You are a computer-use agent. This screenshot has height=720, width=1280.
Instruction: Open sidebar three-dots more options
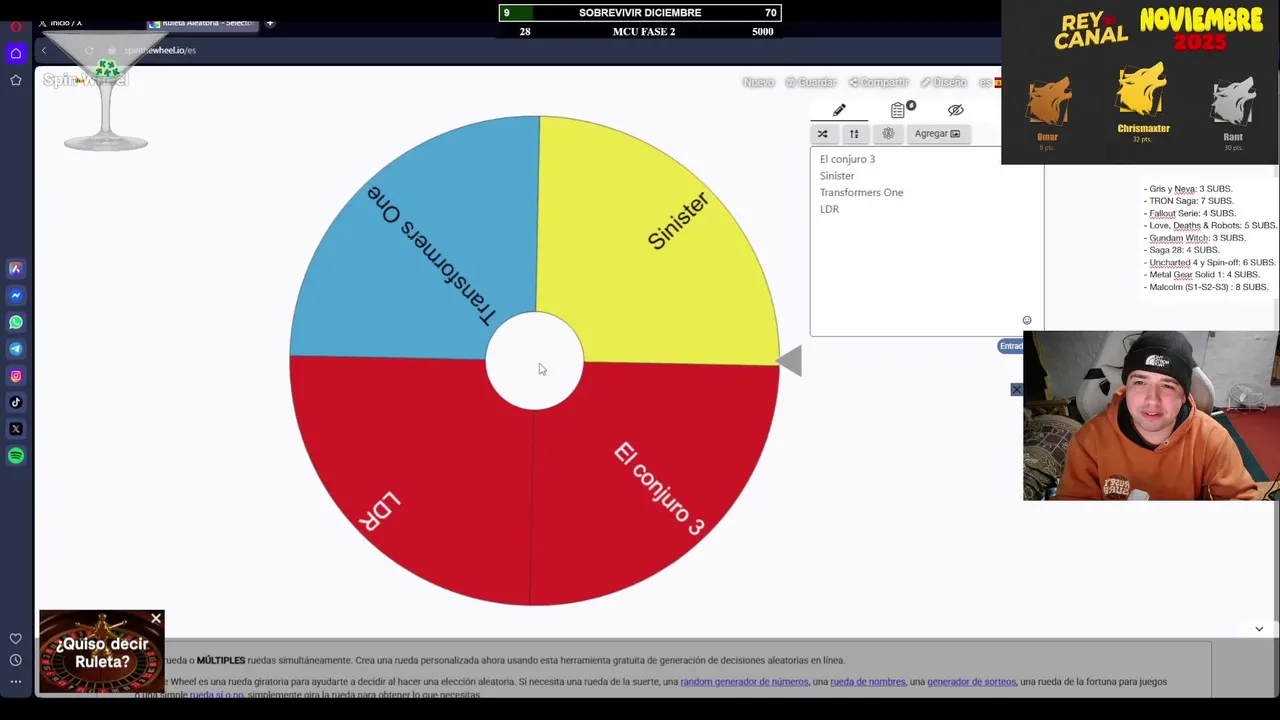pos(16,681)
